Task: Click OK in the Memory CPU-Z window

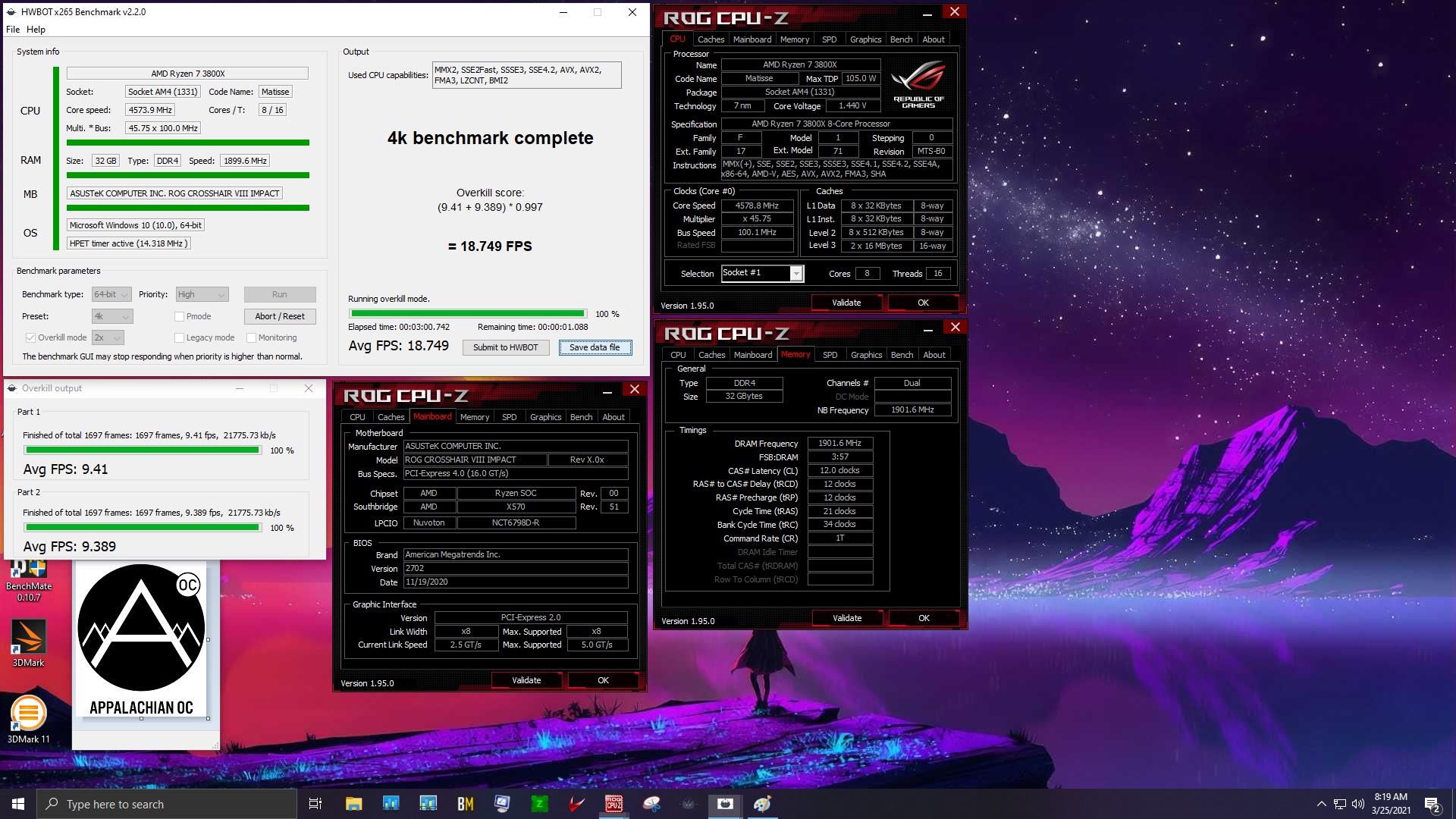Action: click(924, 618)
